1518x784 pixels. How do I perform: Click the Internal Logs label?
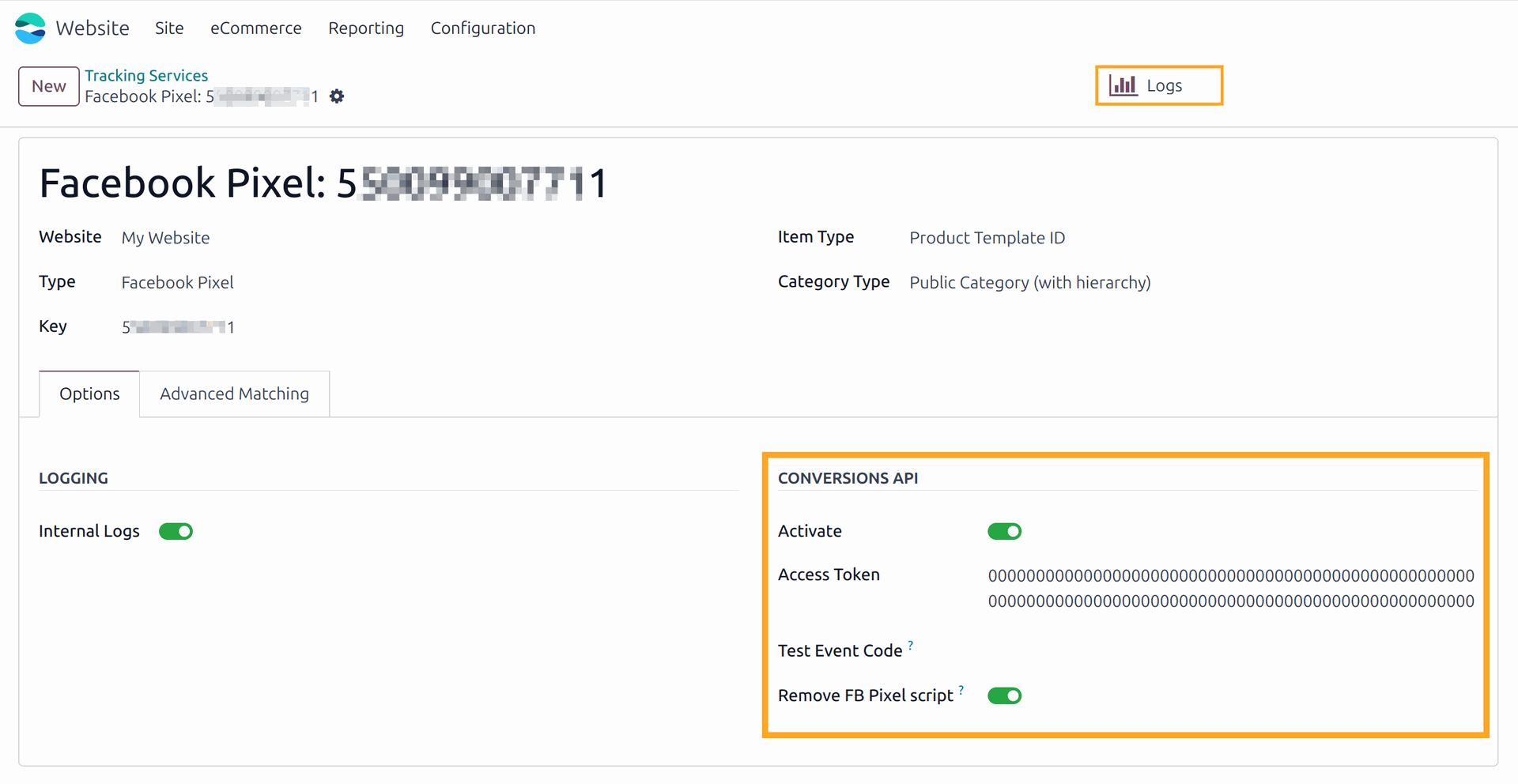coord(89,531)
